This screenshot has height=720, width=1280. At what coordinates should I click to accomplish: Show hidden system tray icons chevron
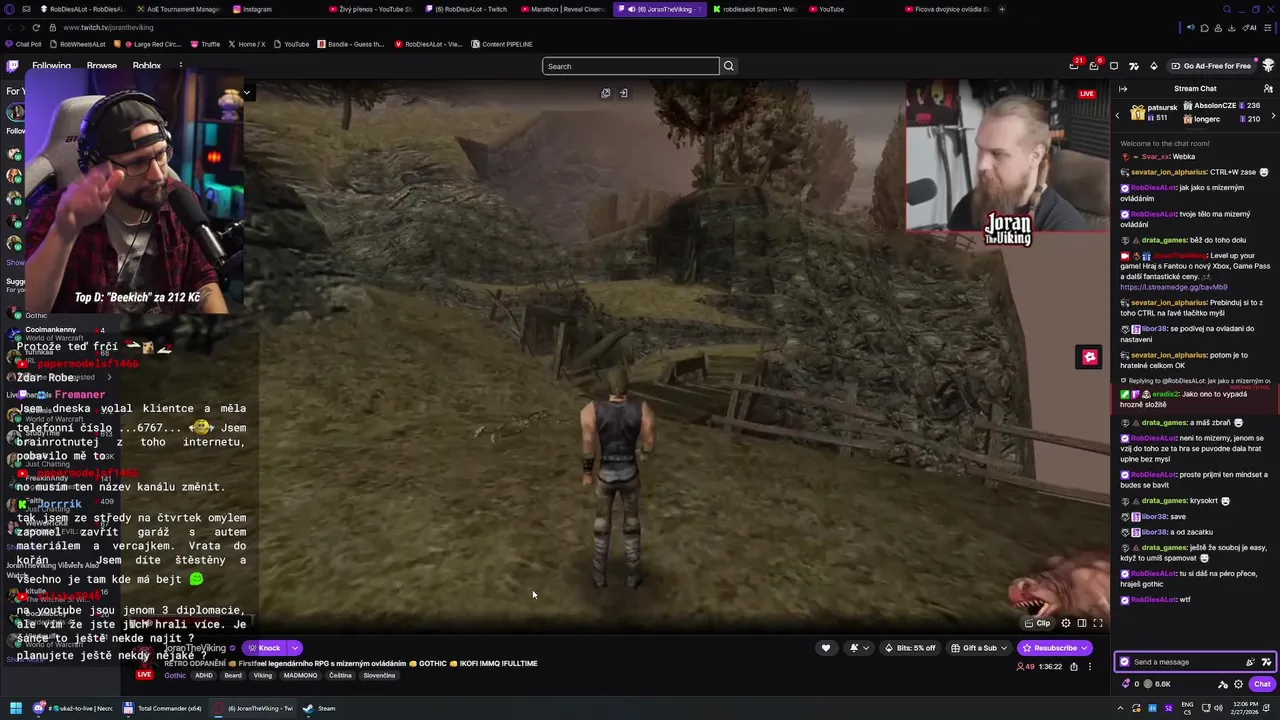tap(1119, 708)
